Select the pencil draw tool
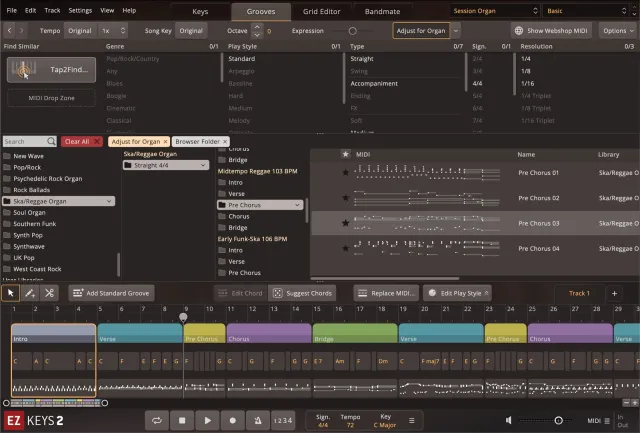The image size is (640, 433). 30,293
